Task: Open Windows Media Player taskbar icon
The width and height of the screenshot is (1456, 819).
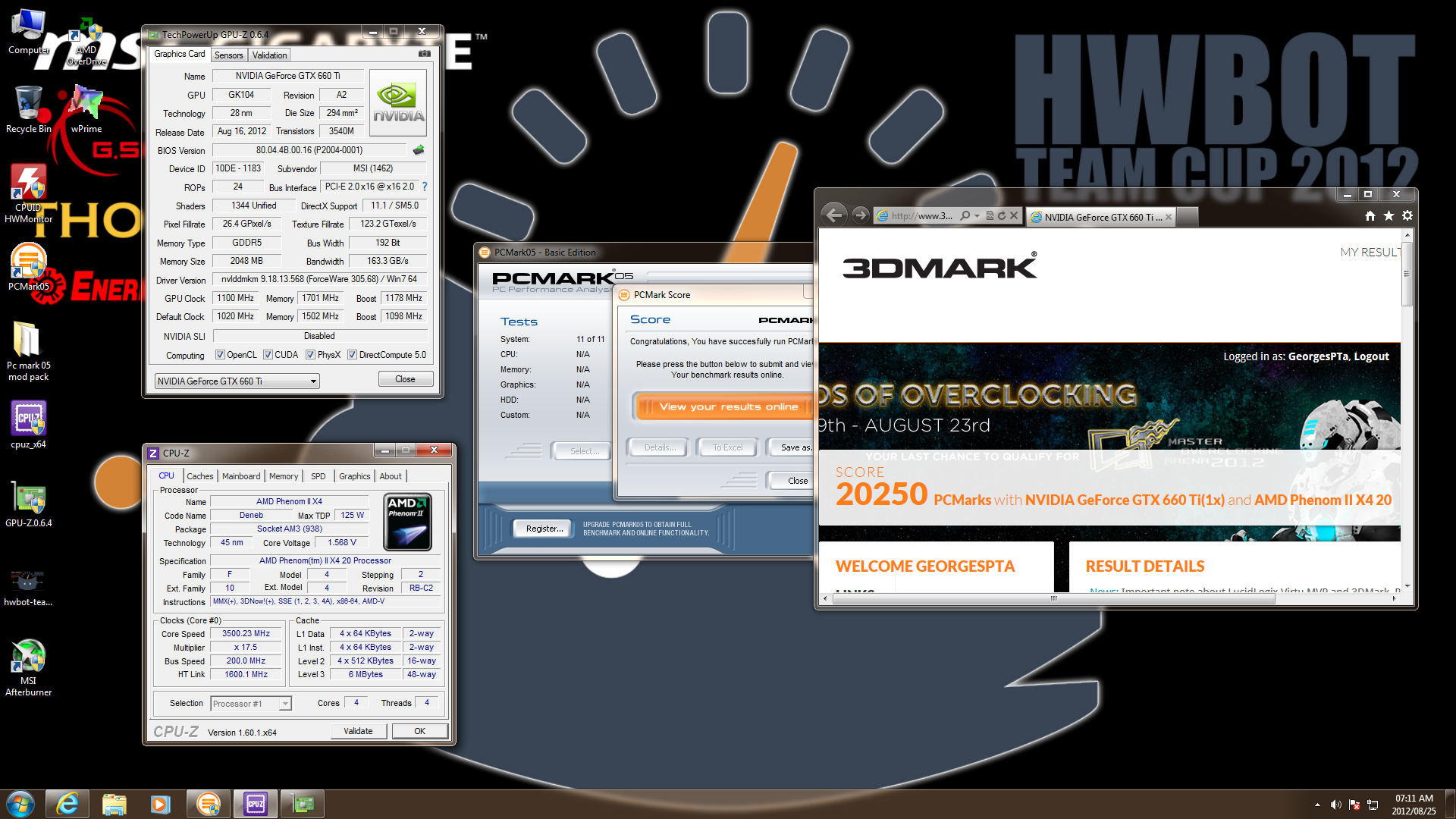Action: (x=160, y=804)
